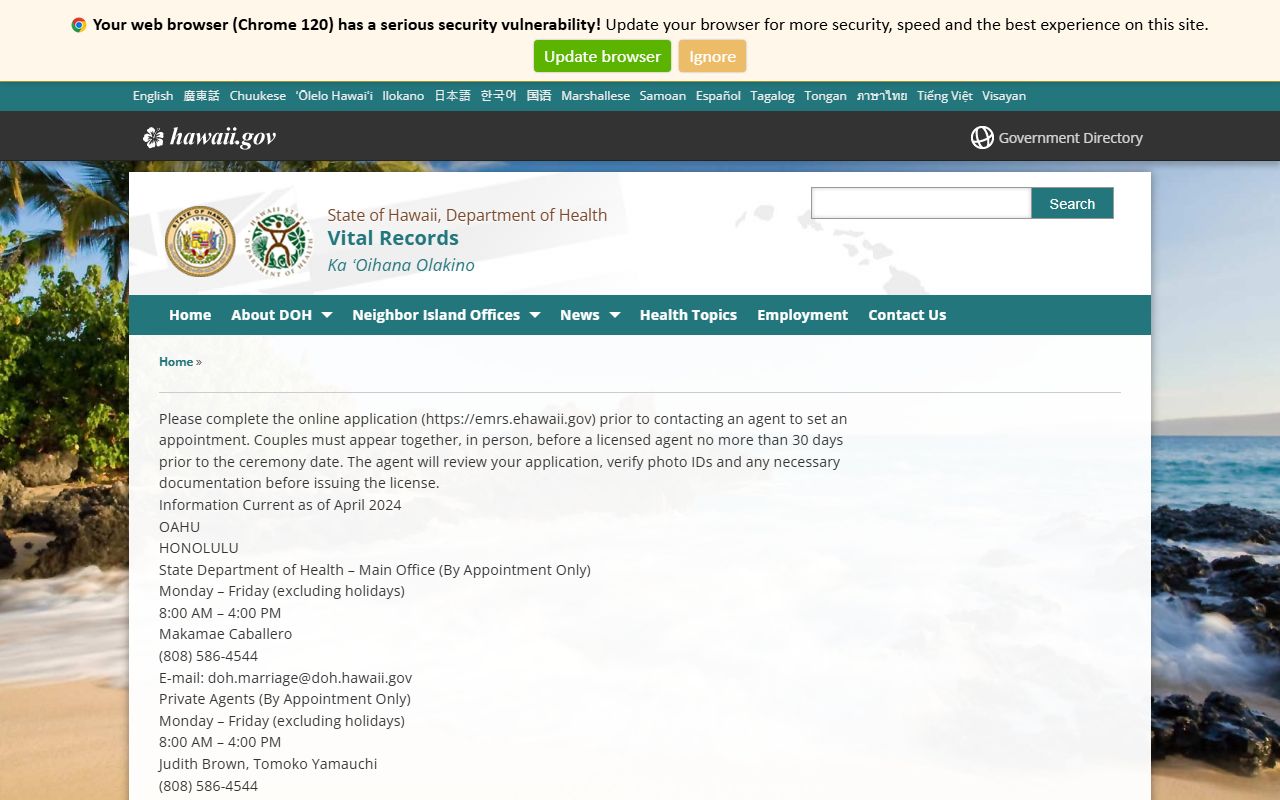
Task: Select the Employment menu item
Action: point(802,315)
